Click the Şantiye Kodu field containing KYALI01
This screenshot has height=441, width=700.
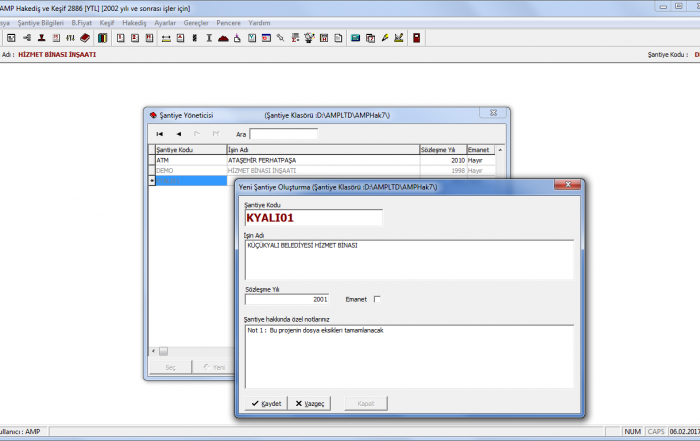[x=314, y=217]
